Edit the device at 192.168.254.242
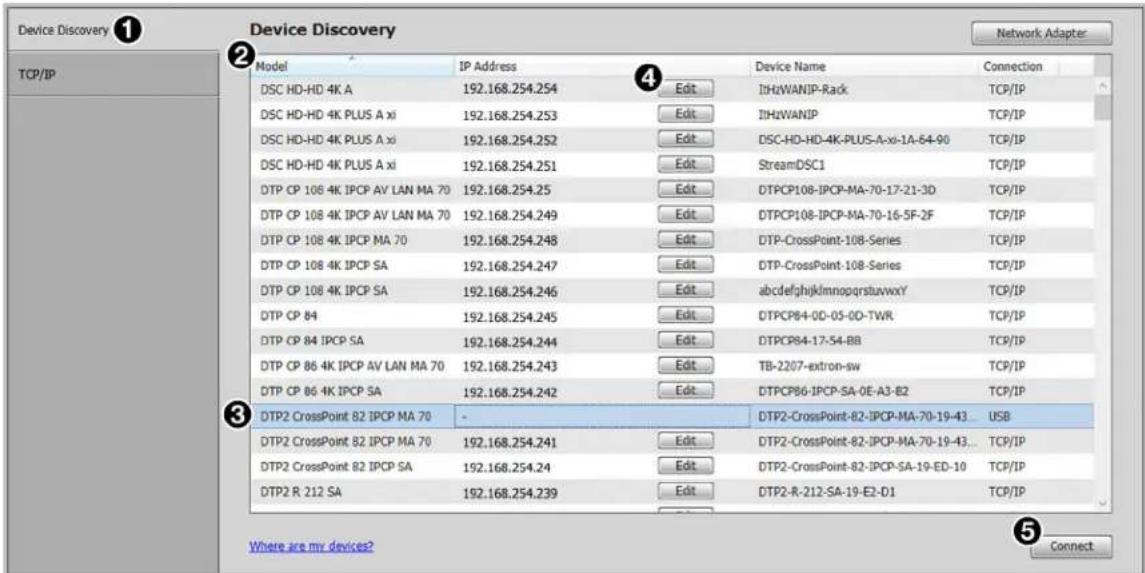1145x573 pixels. 686,391
